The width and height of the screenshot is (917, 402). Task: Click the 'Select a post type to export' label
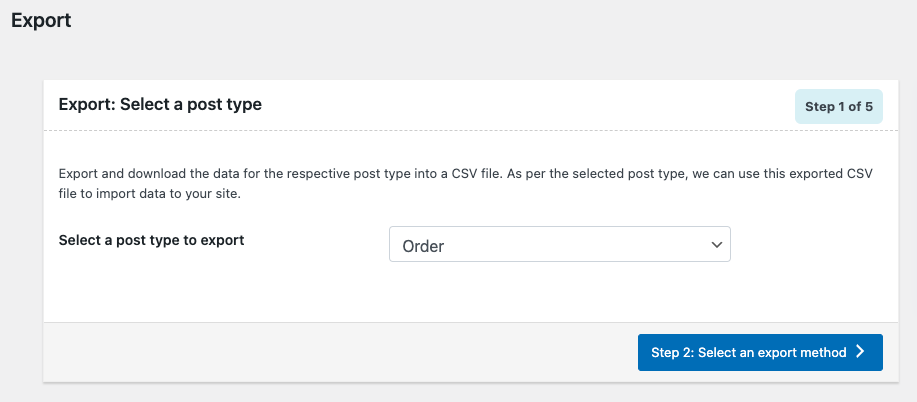pos(151,240)
